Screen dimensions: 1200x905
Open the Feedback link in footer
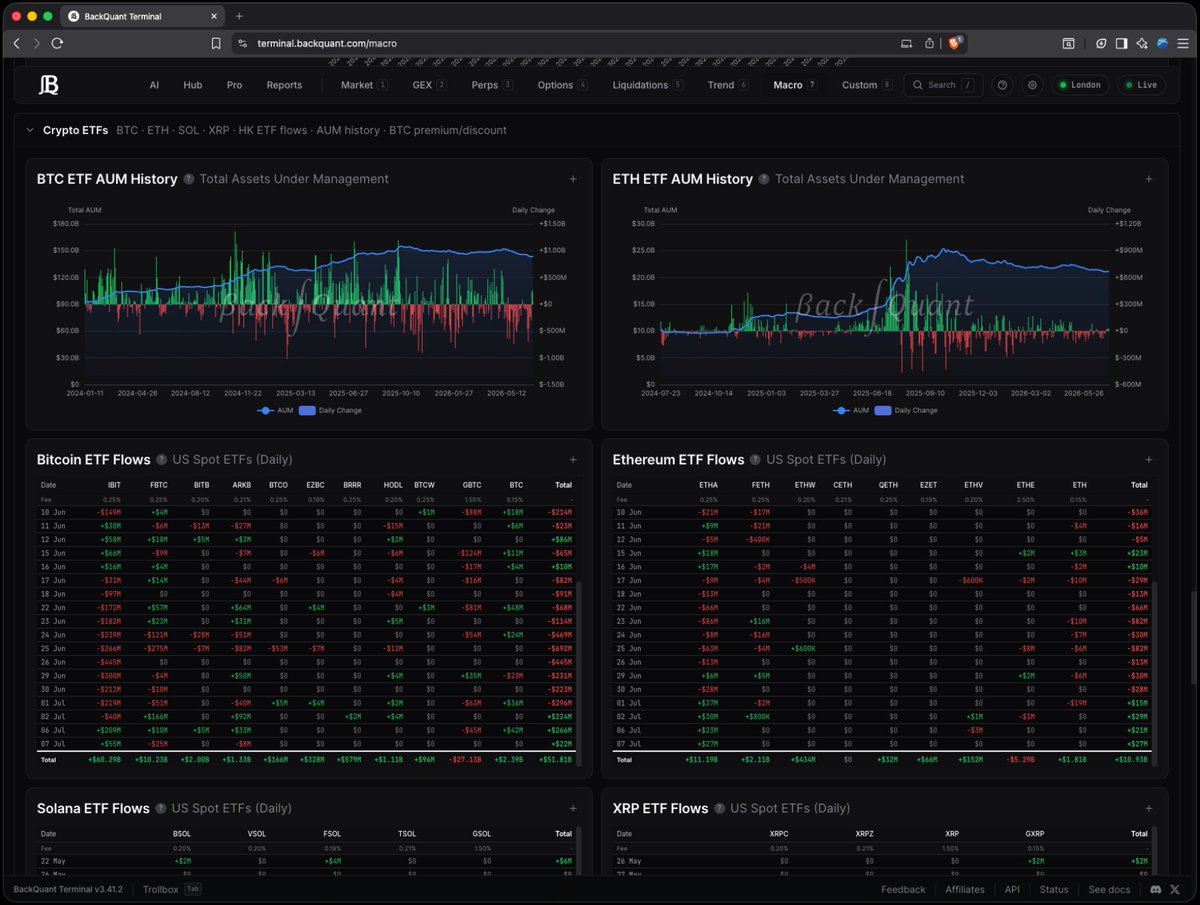pos(903,889)
